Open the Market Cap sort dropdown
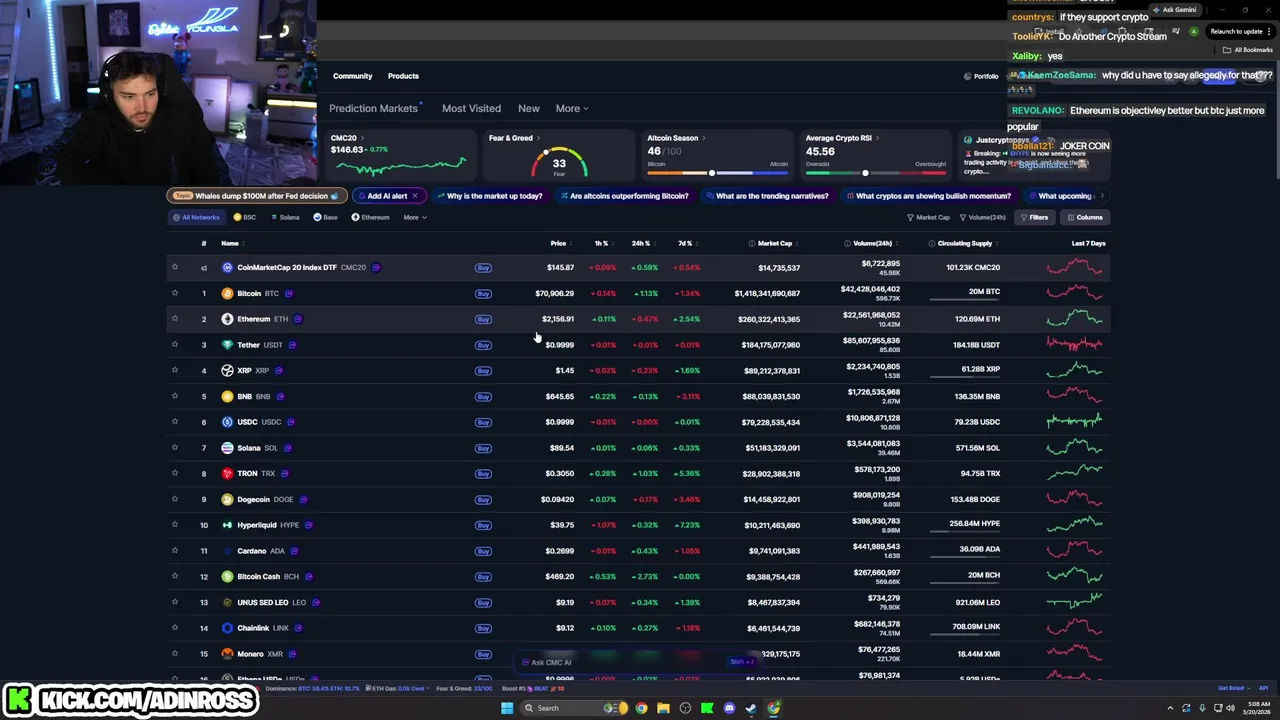 [x=928, y=217]
